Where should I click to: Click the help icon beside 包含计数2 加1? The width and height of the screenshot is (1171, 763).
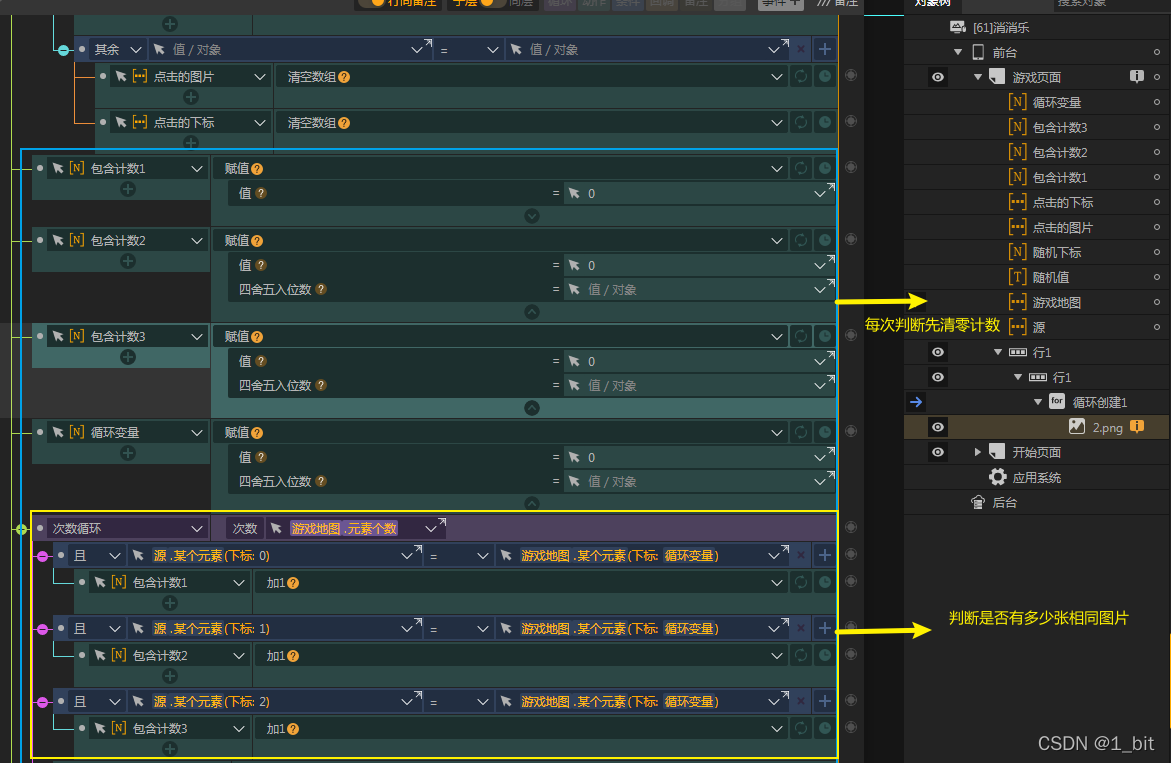click(x=293, y=655)
